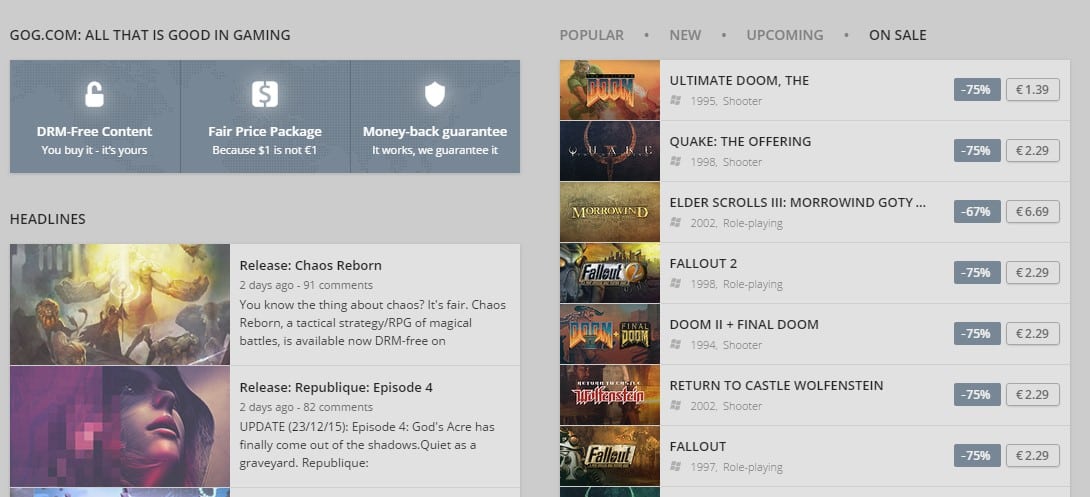Click the €6.69 price button for Morrowind
1090x497 pixels.
pos(1032,211)
